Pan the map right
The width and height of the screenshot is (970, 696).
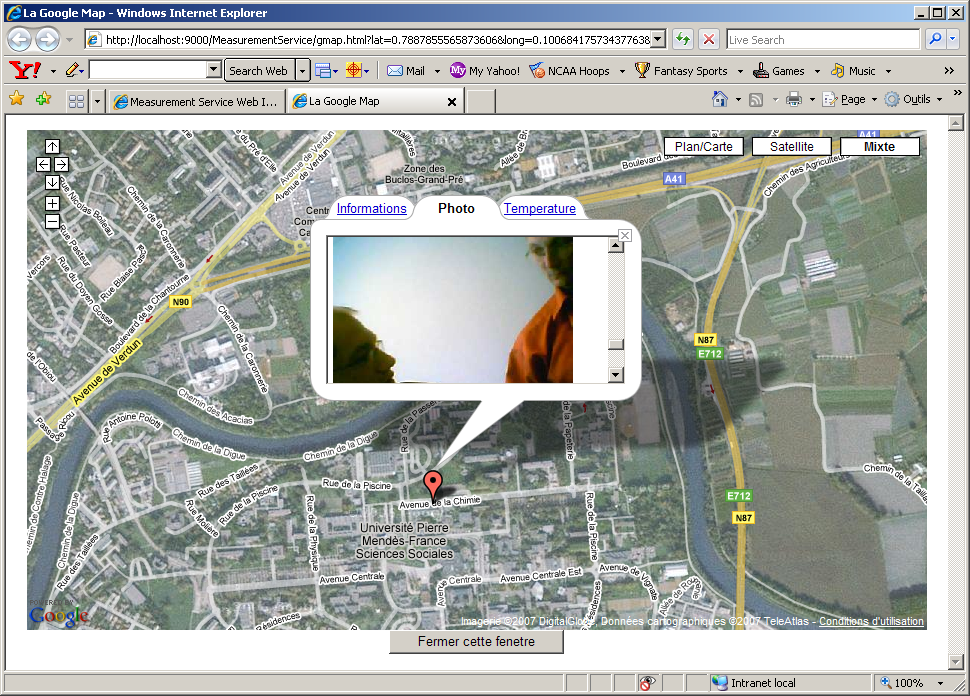click(61, 164)
